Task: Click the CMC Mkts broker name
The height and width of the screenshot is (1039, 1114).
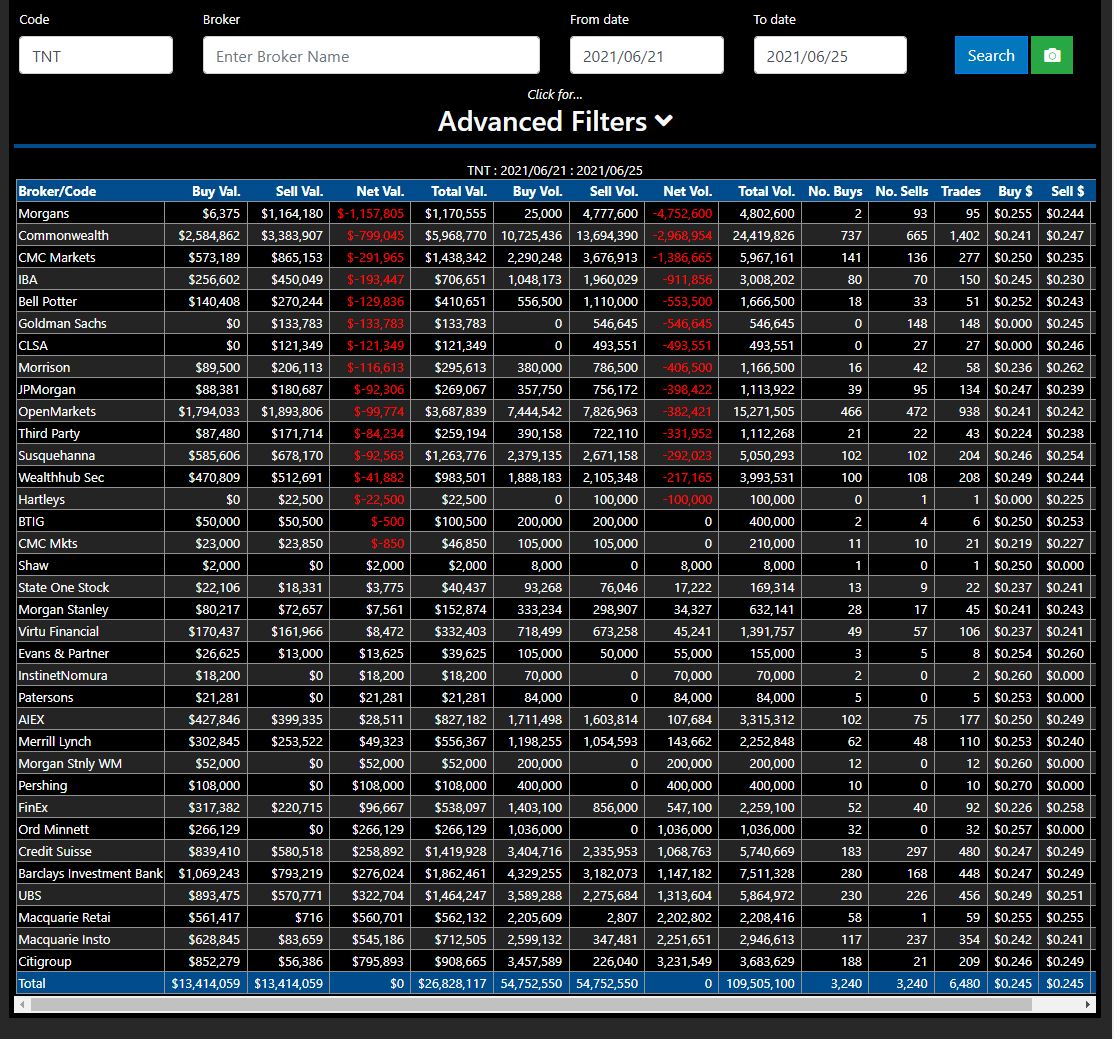Action: (x=48, y=544)
